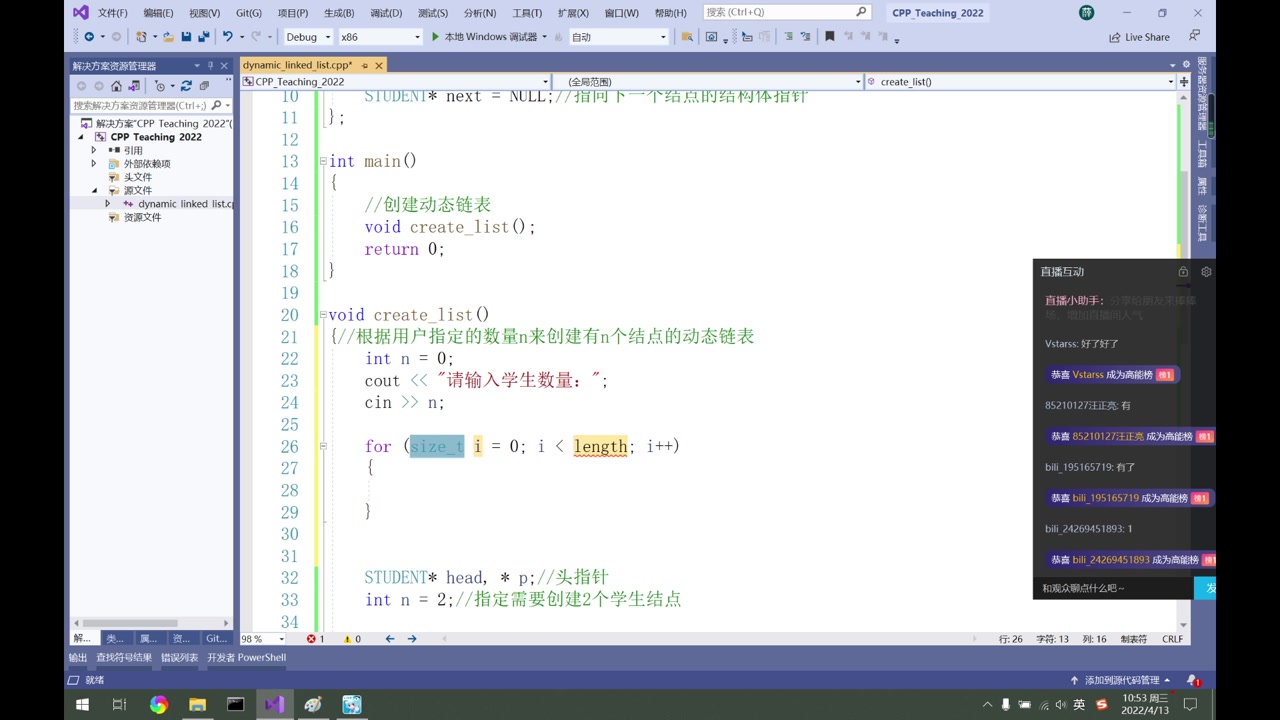
Task: Click the Undo toolbar icon
Action: click(228, 36)
